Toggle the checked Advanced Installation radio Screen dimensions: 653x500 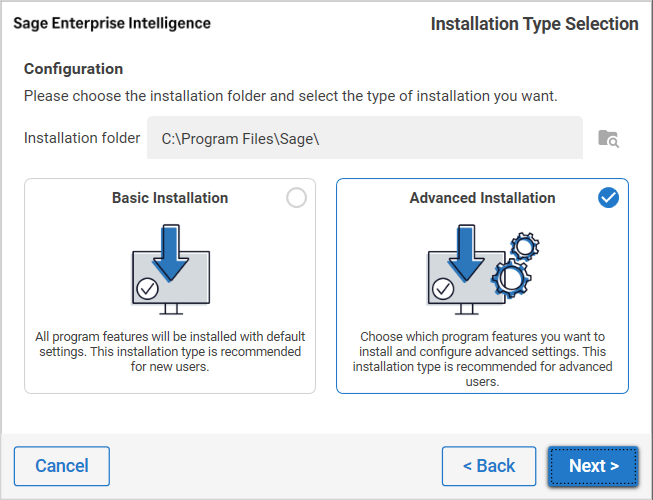(x=608, y=198)
